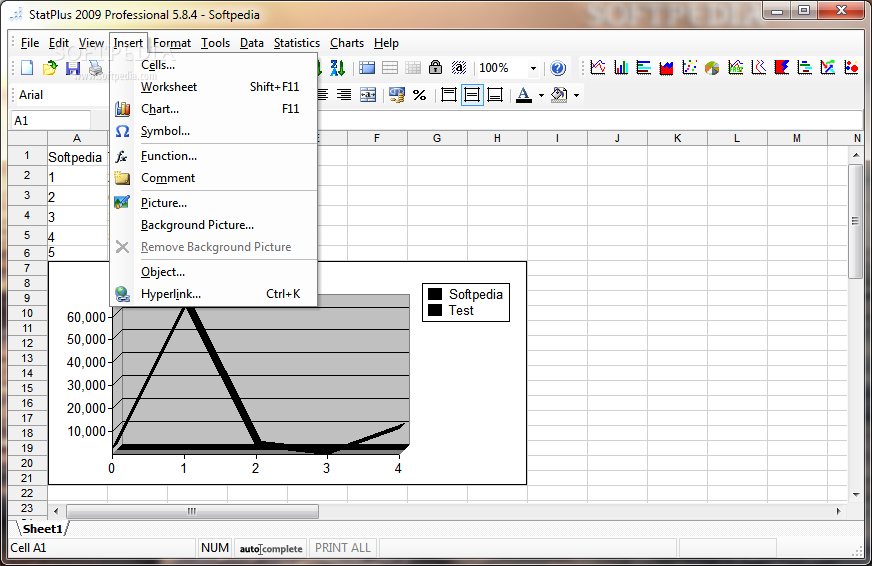Click the scroll right arrow of horizontal scrollbar
This screenshot has height=566, width=872.
click(x=838, y=511)
